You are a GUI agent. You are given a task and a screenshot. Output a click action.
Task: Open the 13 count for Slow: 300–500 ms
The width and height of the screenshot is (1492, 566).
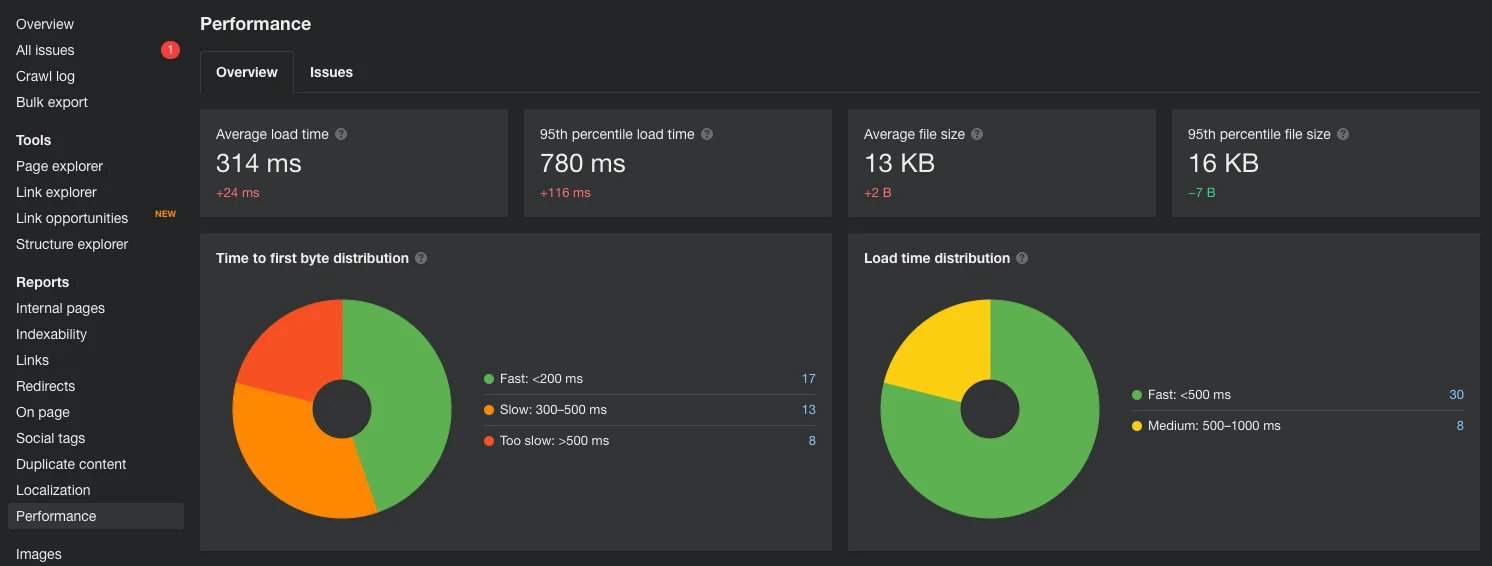point(809,410)
